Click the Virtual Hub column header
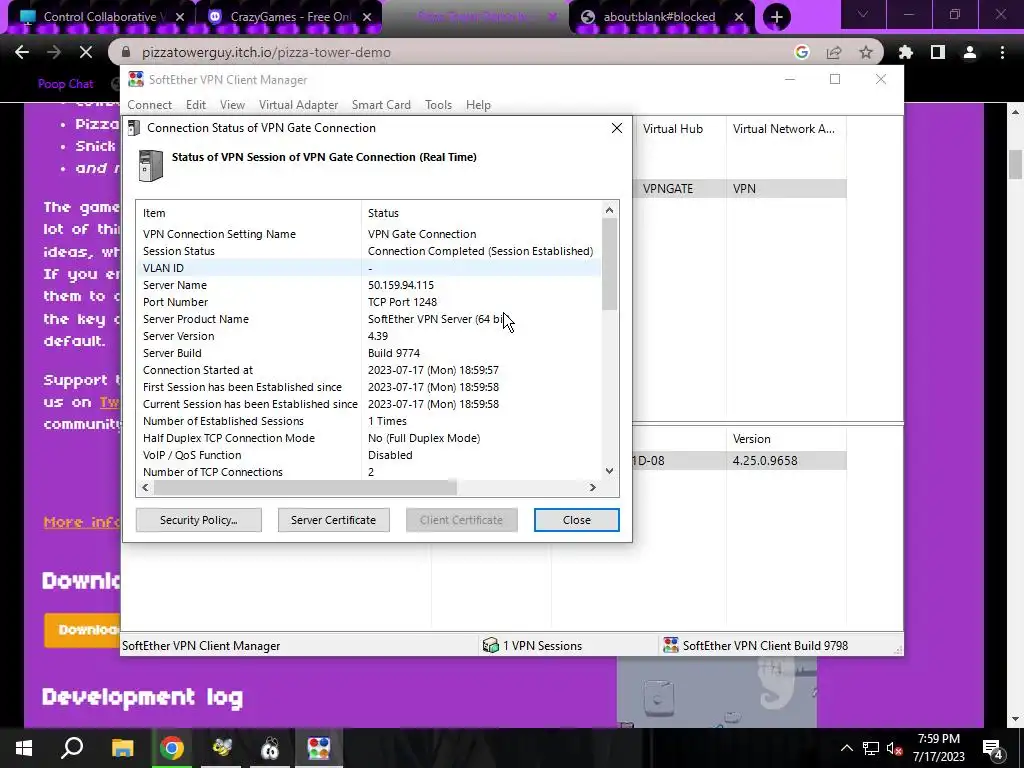The height and width of the screenshot is (768, 1024). pyautogui.click(x=679, y=129)
